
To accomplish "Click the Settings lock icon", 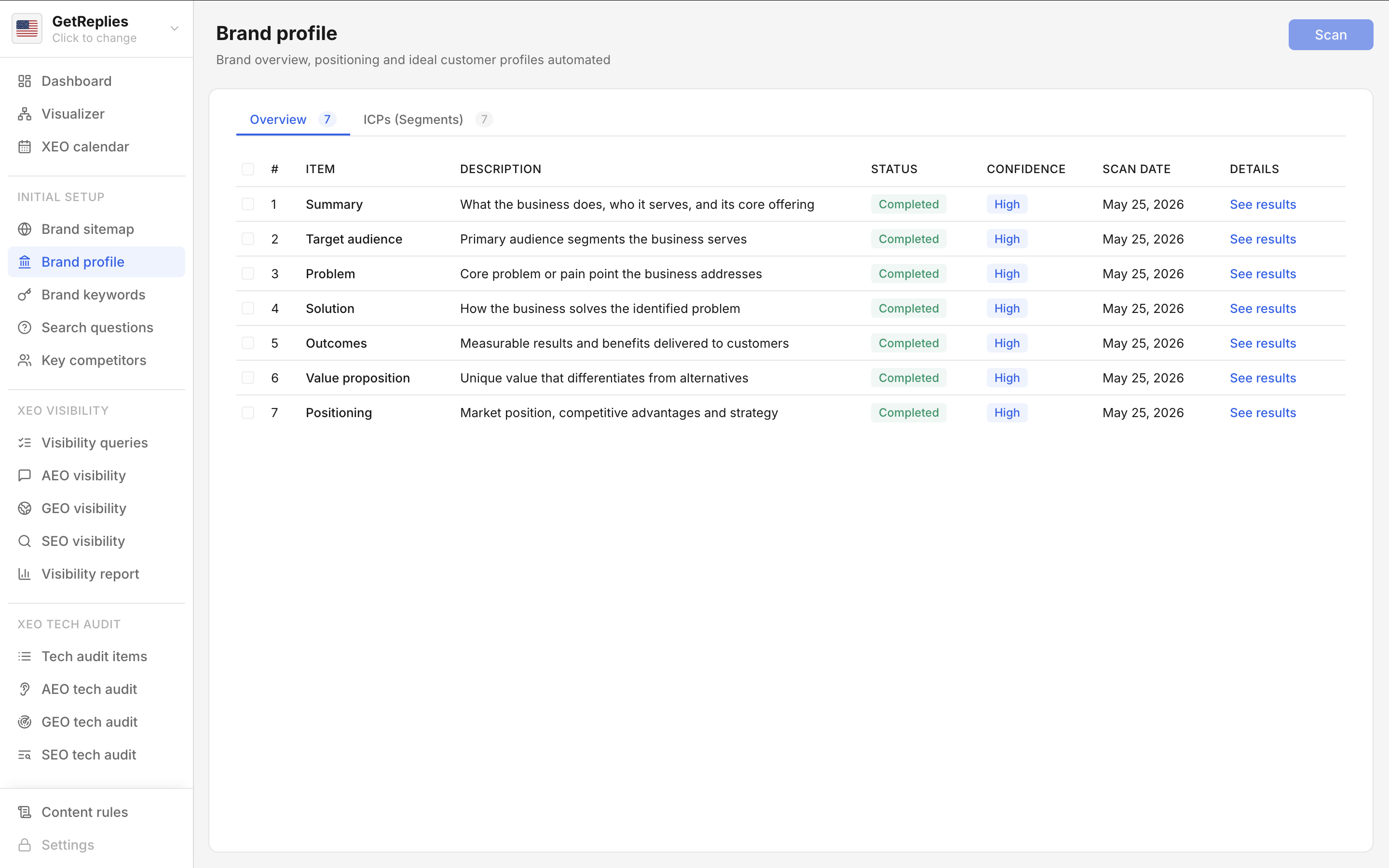I will point(24,844).
